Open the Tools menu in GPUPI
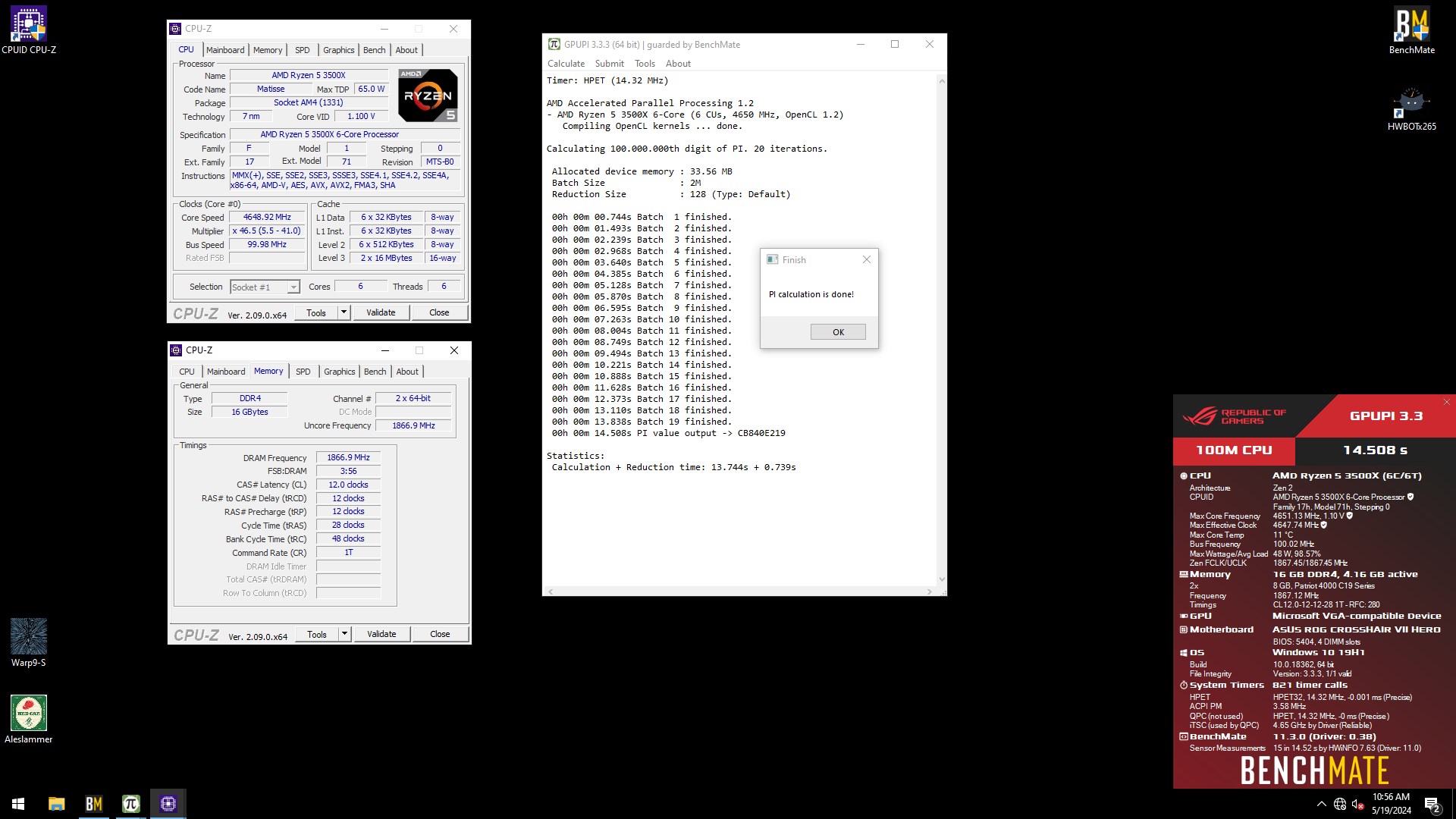This screenshot has width=1456, height=819. (x=645, y=64)
